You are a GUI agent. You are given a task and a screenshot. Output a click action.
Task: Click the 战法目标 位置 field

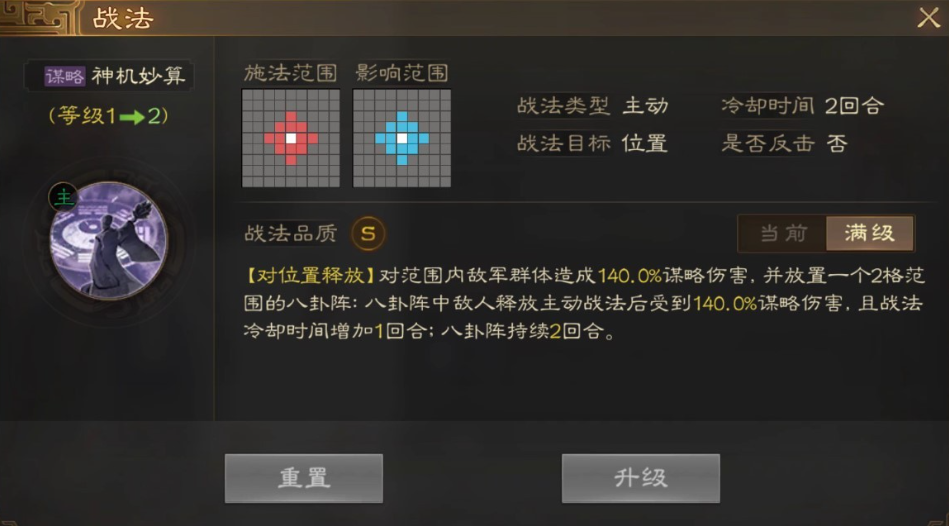(x=593, y=143)
